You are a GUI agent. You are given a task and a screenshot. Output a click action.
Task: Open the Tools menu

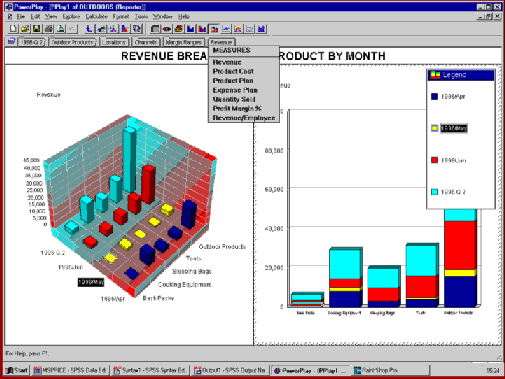(x=141, y=16)
